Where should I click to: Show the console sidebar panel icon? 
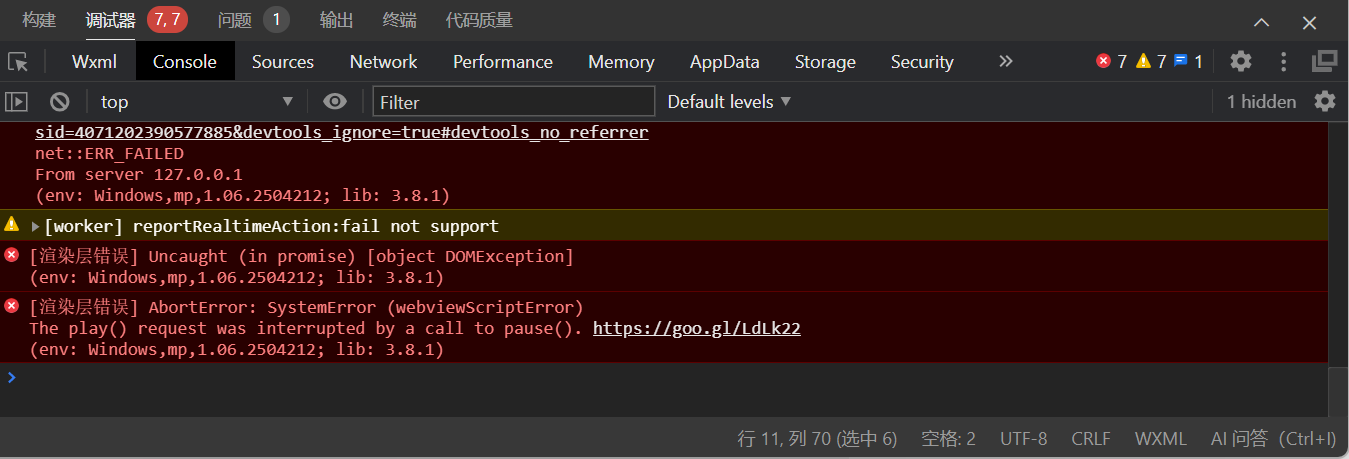[x=17, y=101]
